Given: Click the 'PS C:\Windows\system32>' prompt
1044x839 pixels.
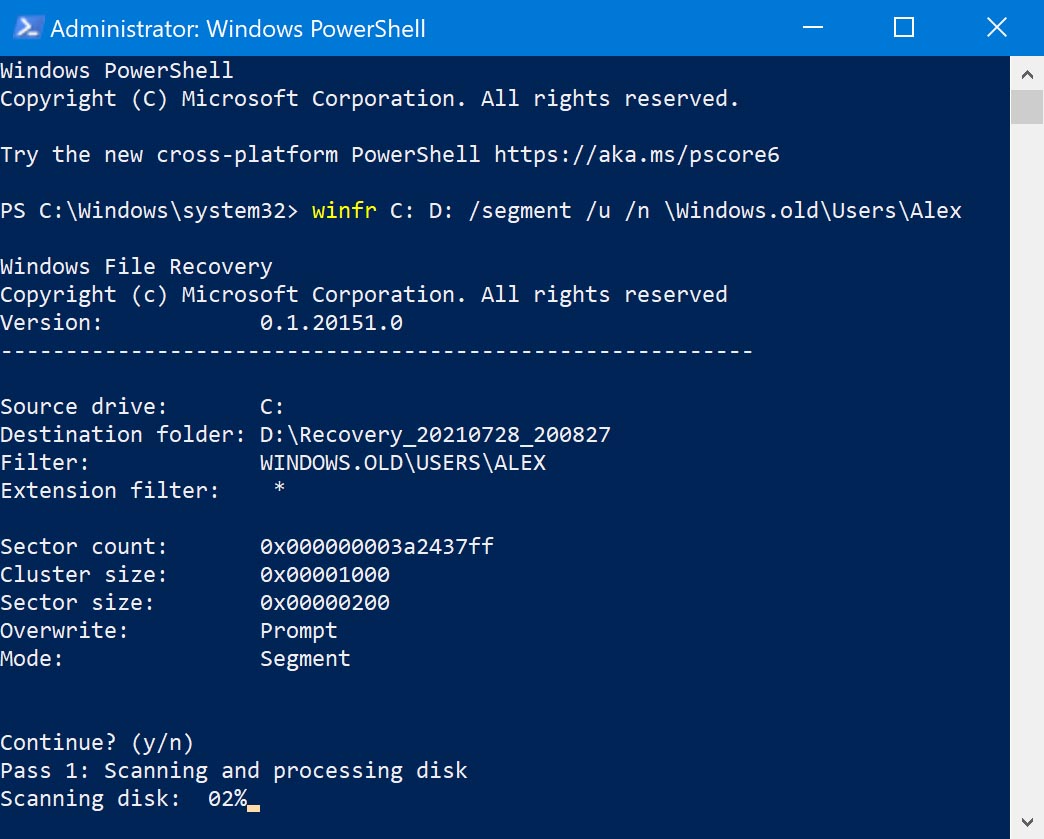Looking at the screenshot, I should tap(149, 211).
